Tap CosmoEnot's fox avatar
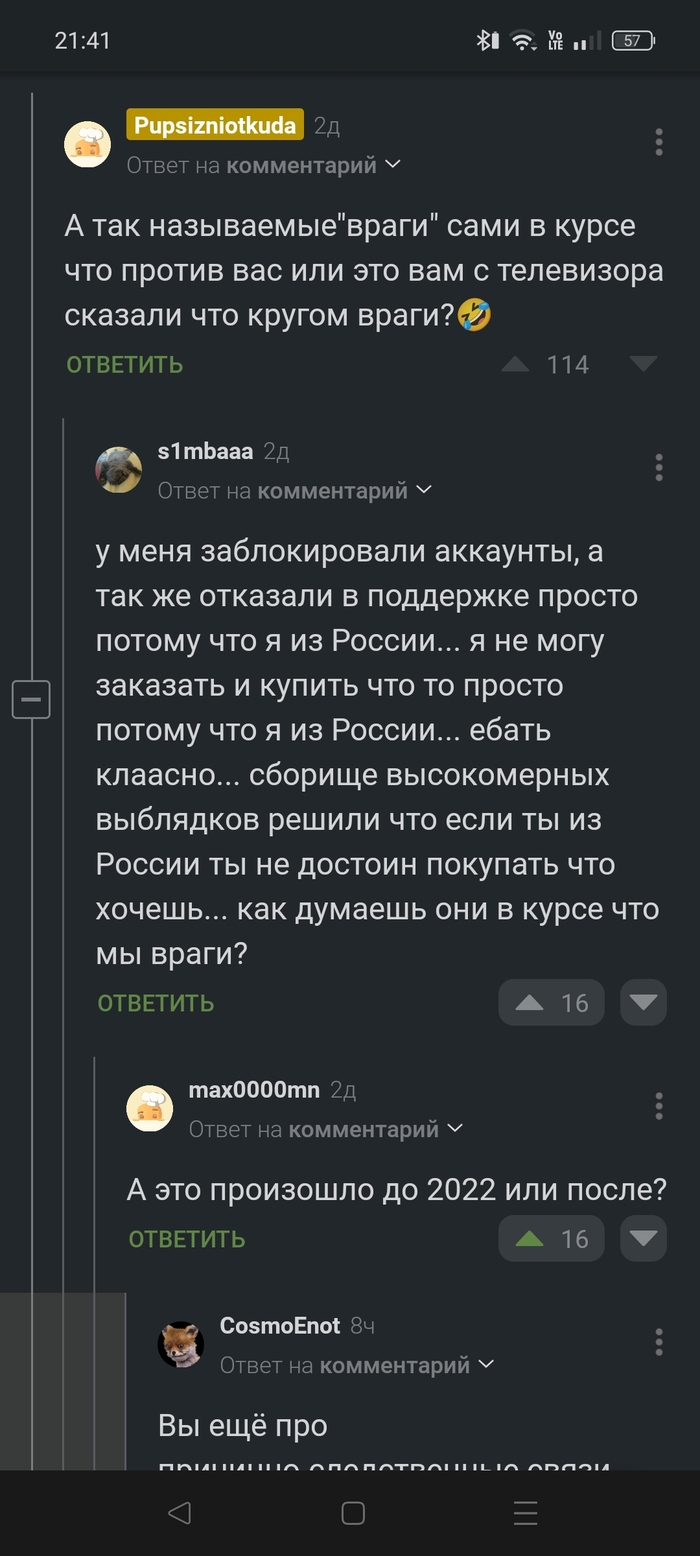The image size is (700, 1556). pos(180,1344)
